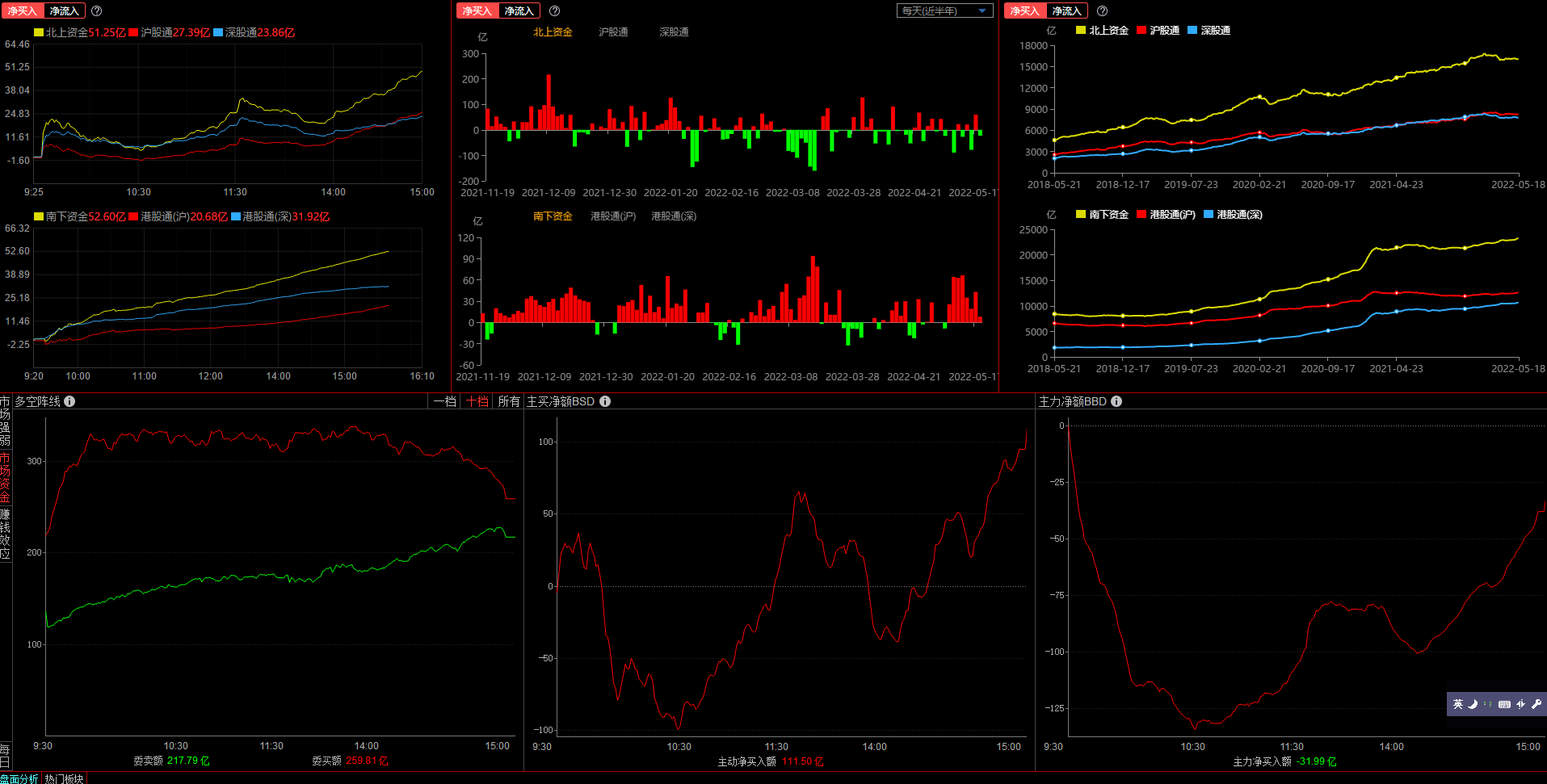Screen dimensions: 1547x784
Task: Toggle 净买入 in the middle panel
Action: pyautogui.click(x=477, y=10)
